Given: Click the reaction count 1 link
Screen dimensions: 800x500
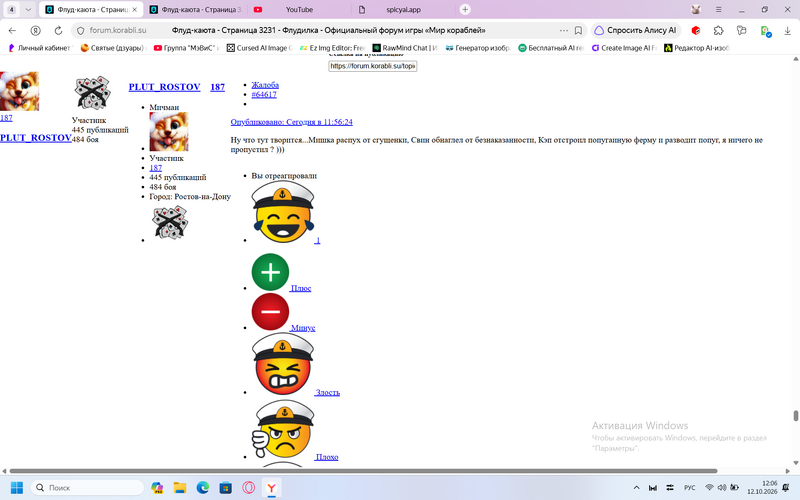Looking at the screenshot, I should [317, 240].
